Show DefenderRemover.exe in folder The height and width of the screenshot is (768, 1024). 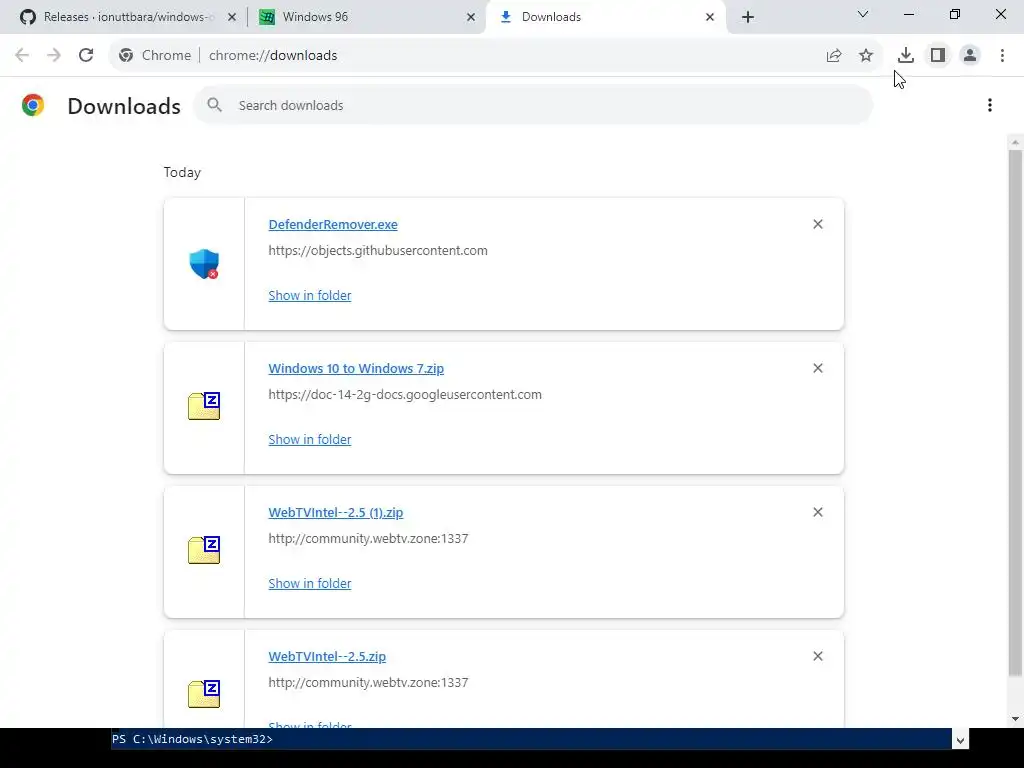pos(310,295)
